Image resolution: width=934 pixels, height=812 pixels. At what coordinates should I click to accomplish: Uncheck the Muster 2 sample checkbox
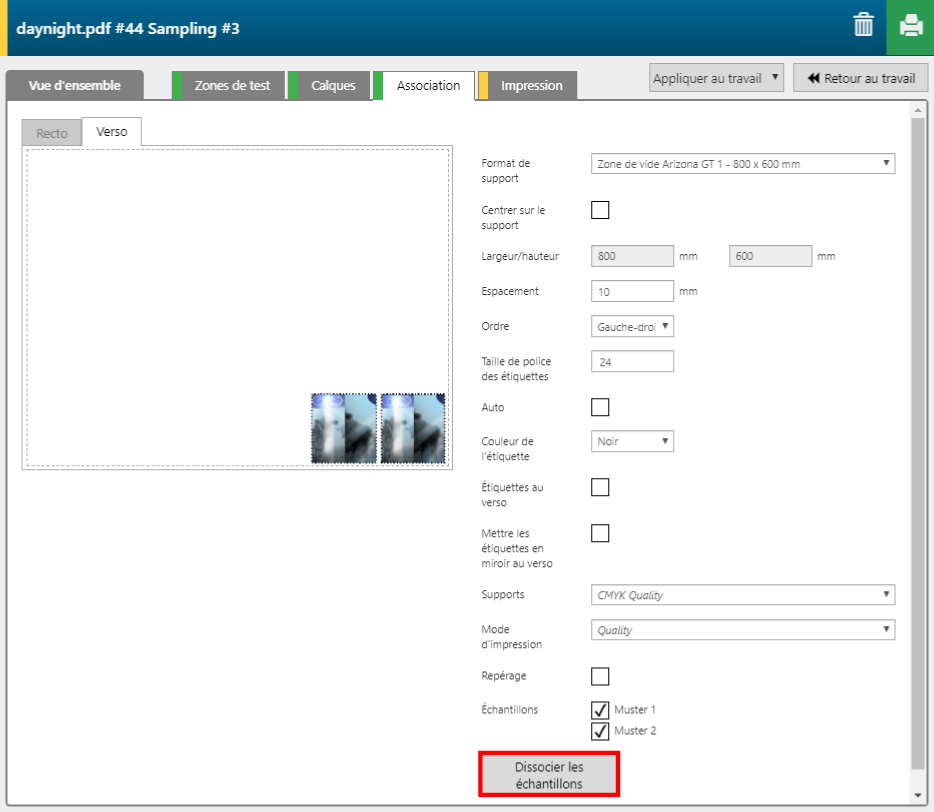[x=600, y=731]
